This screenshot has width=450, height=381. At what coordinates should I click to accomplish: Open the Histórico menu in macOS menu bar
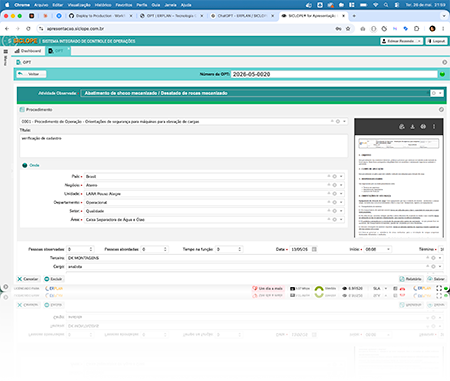[x=103, y=5]
